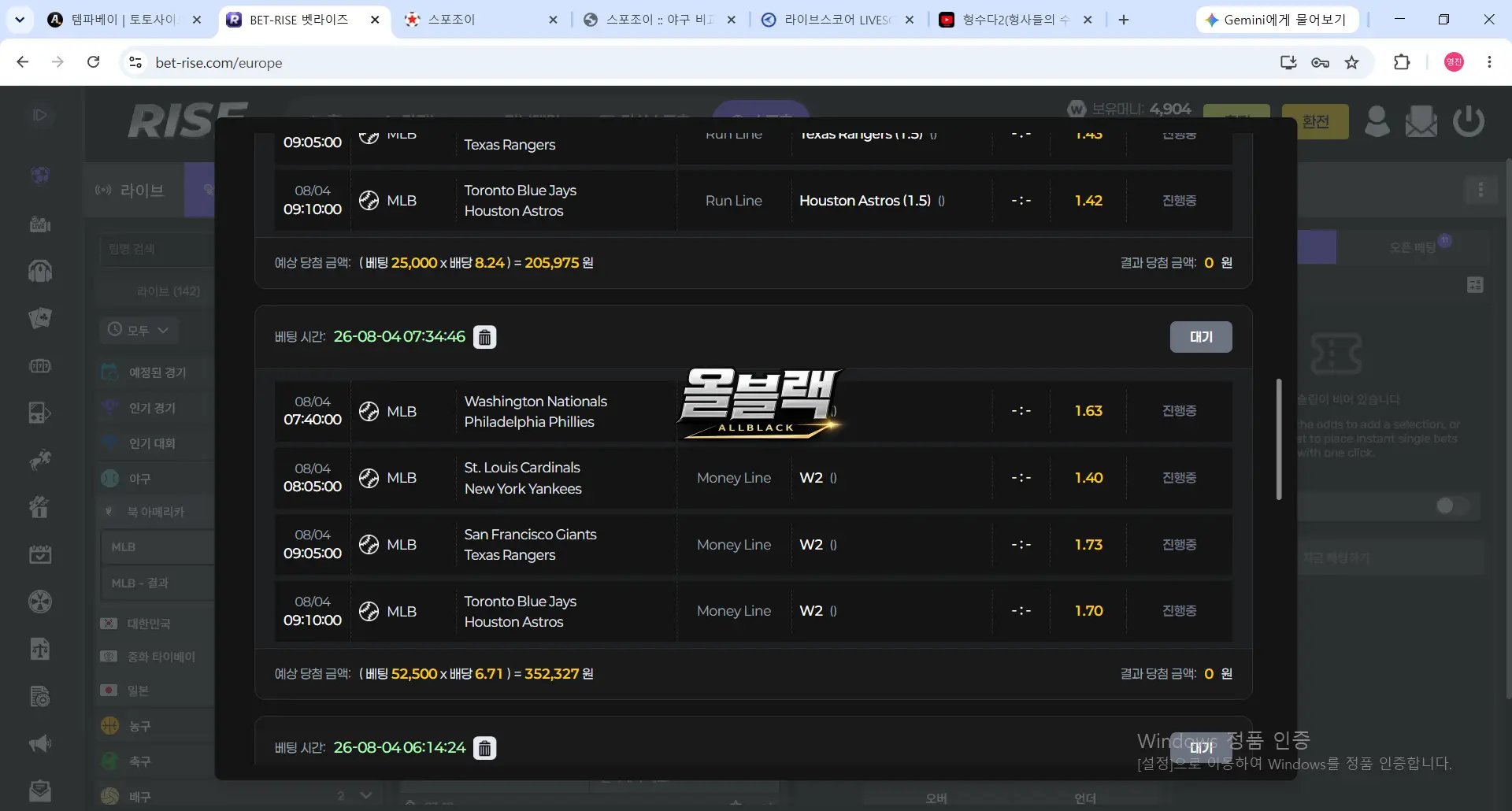Select the 라이브 tab

click(134, 191)
